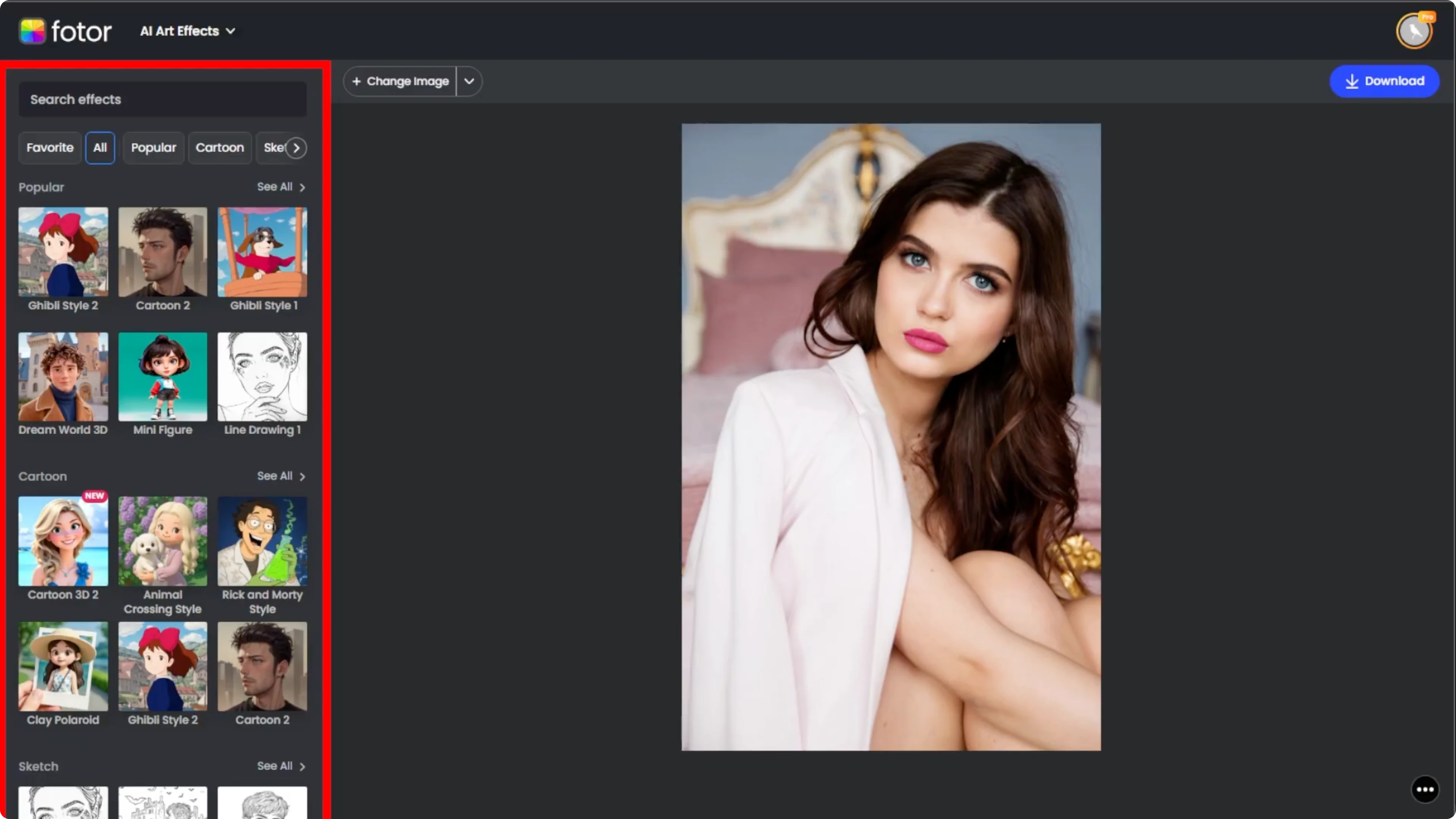Apply the Dream World 3D effect

pos(63,376)
